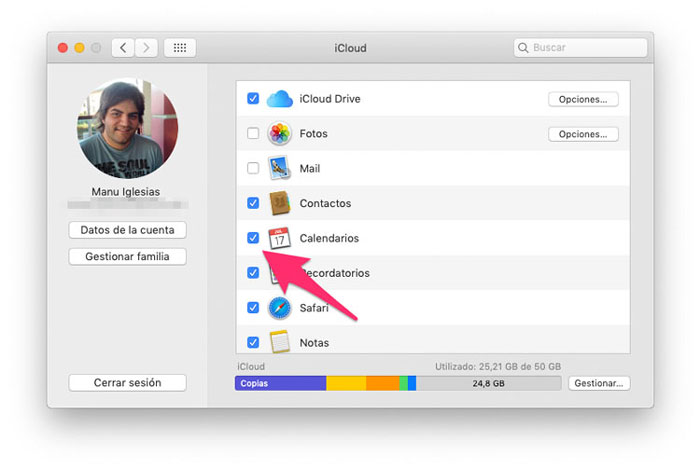The width and height of the screenshot is (700, 469).
Task: Enable the Mail checkbox
Action: pyautogui.click(x=253, y=168)
